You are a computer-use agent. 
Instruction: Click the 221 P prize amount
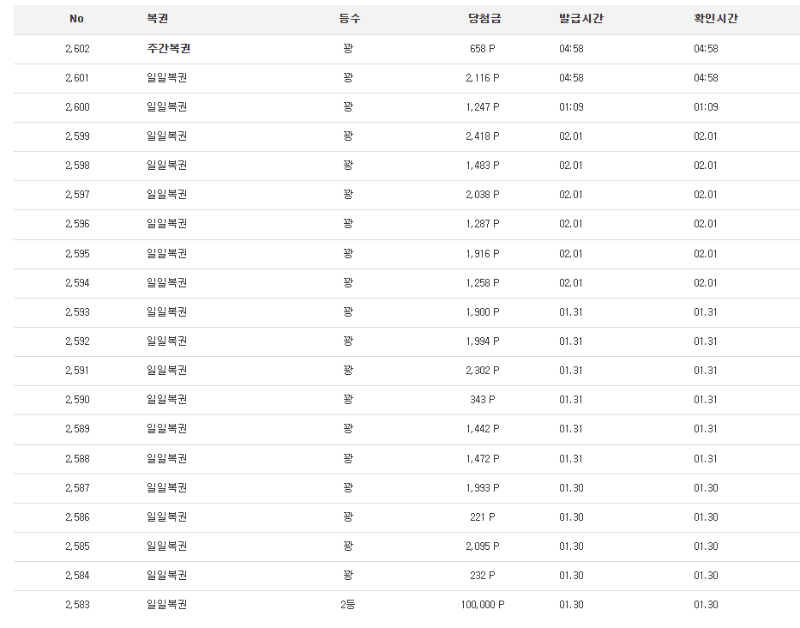click(482, 517)
